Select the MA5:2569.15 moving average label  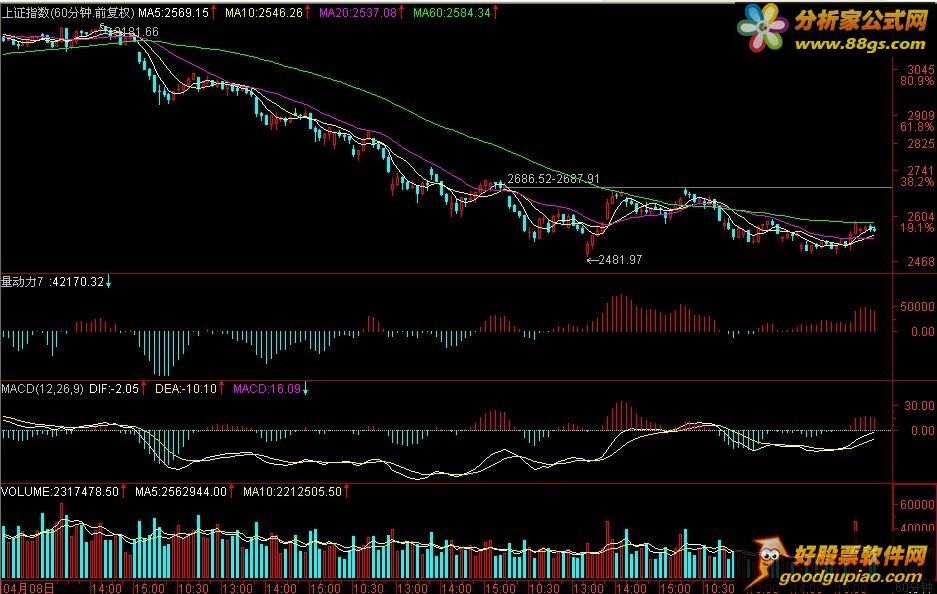174,13
